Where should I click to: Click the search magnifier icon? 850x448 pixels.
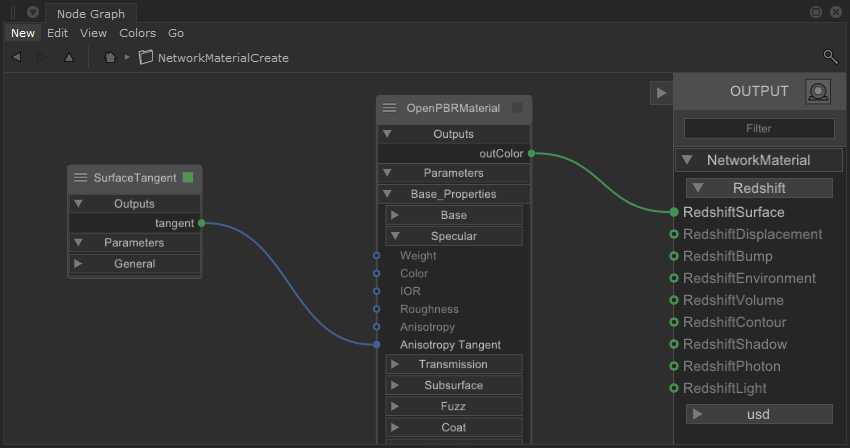tap(830, 57)
